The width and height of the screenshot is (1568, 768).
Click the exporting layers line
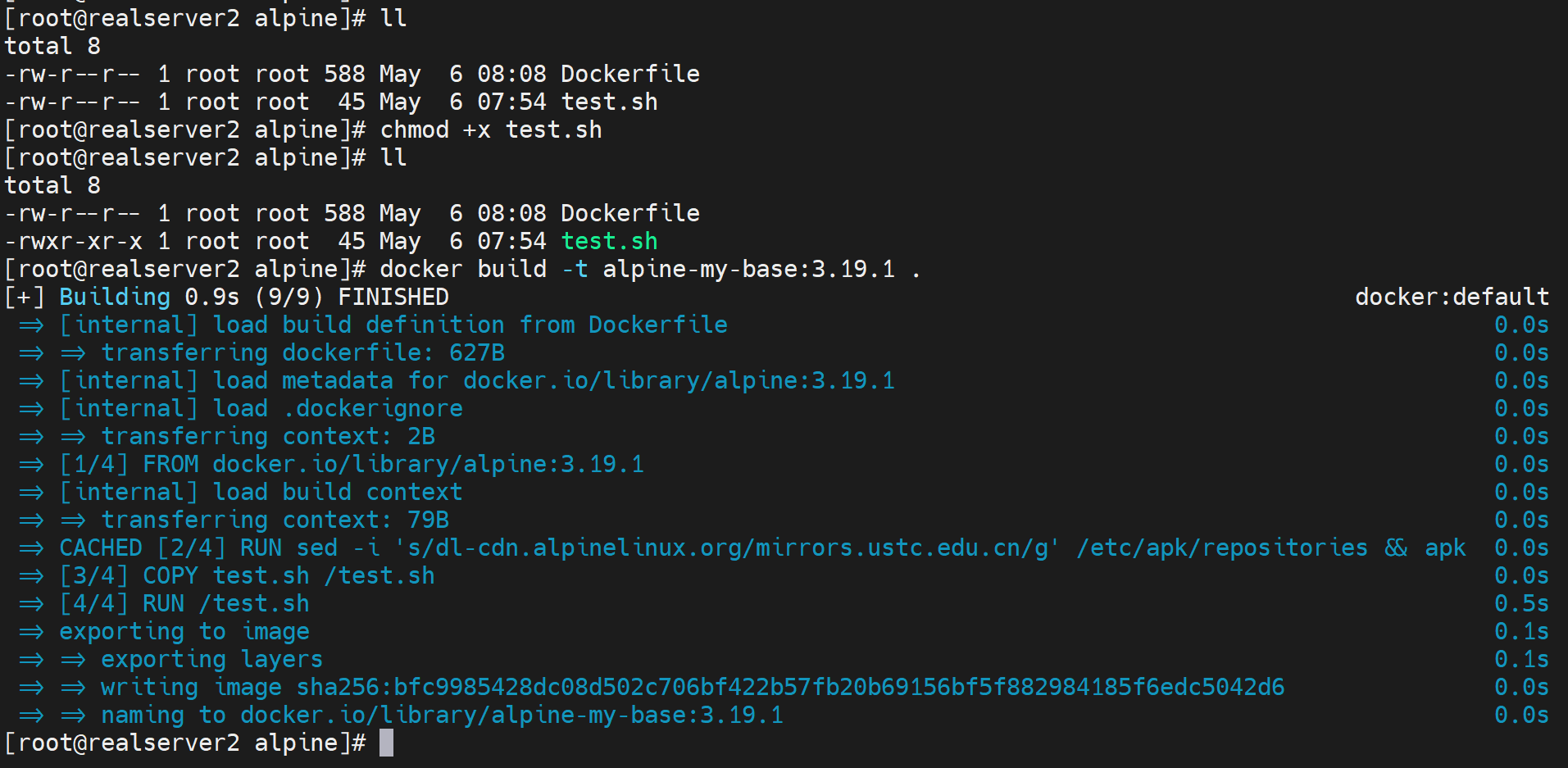(x=211, y=660)
